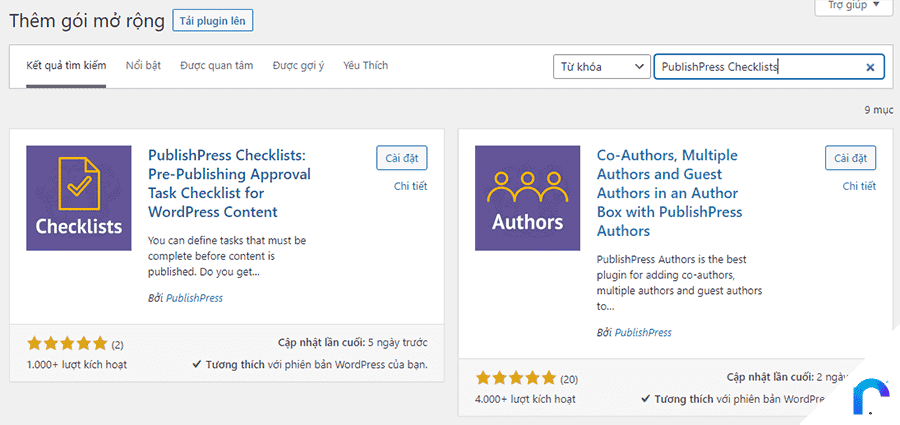Switch to the Nổi bật tab
This screenshot has width=900, height=425.
pos(143,65)
